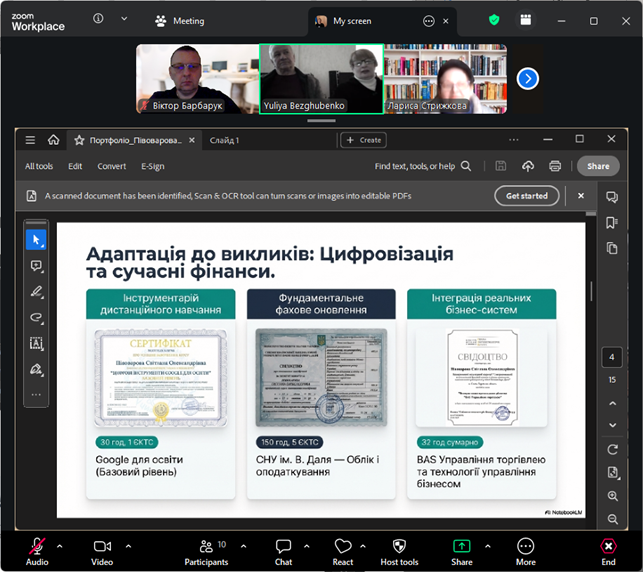Toggle Video in Zoom toolbar
The image size is (643, 572).
[x=102, y=551]
